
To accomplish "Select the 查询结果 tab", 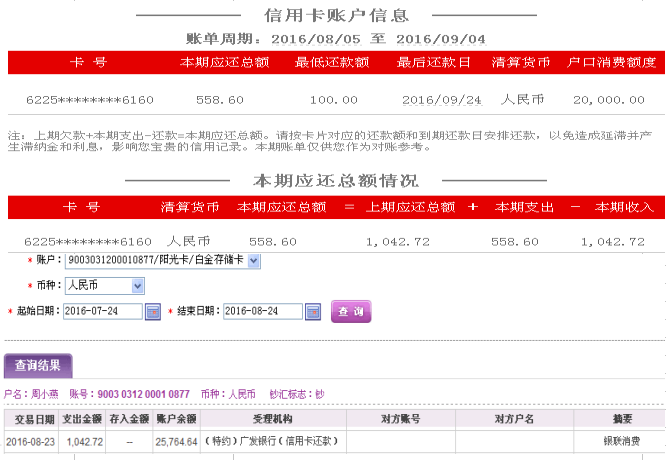I will (x=38, y=366).
